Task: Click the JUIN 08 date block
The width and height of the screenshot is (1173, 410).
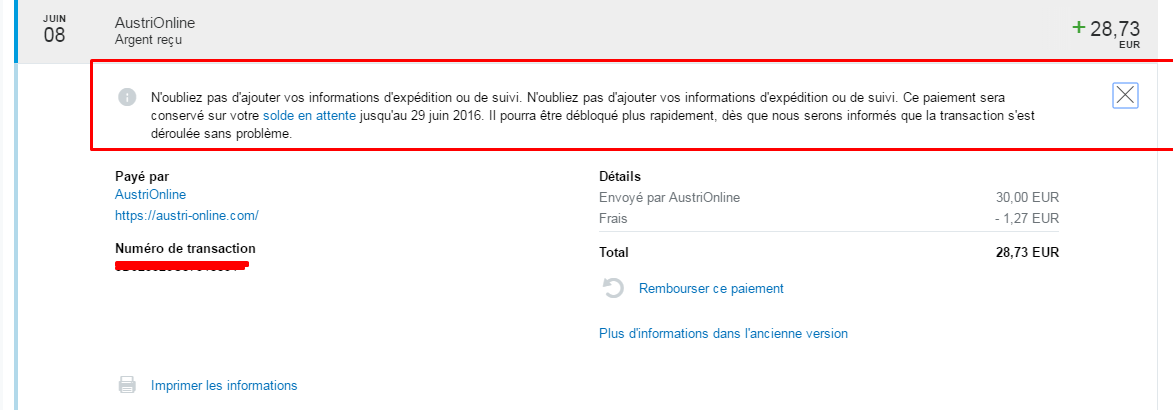Action: 54,28
